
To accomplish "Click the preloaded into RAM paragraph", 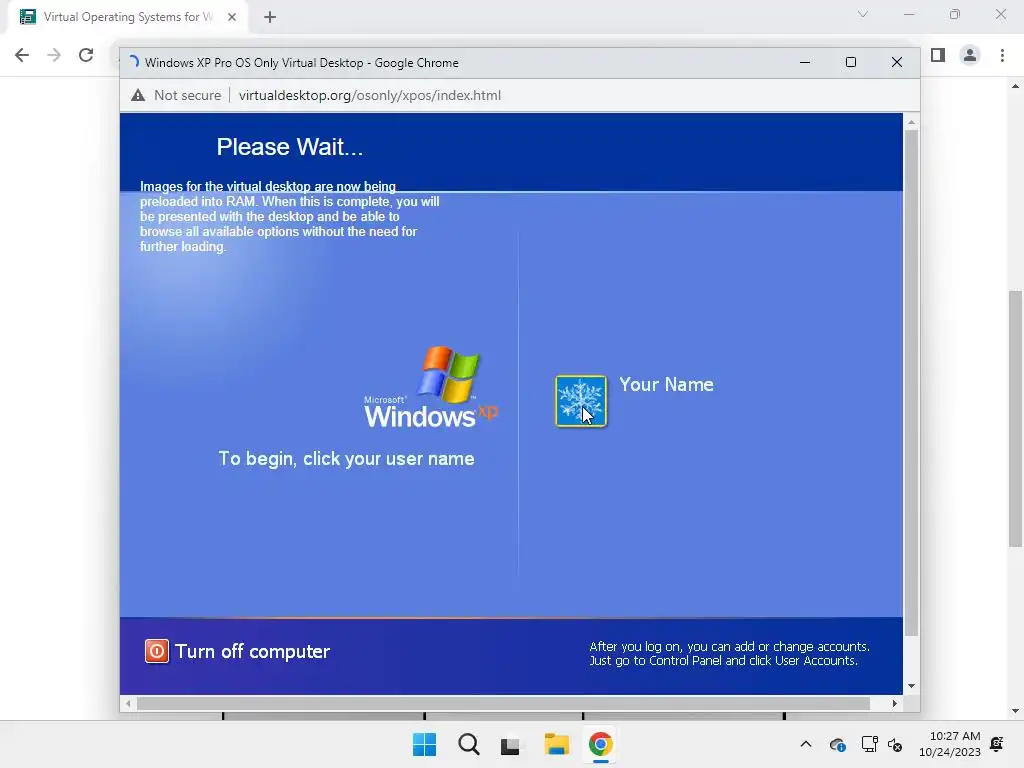I will tap(289, 216).
